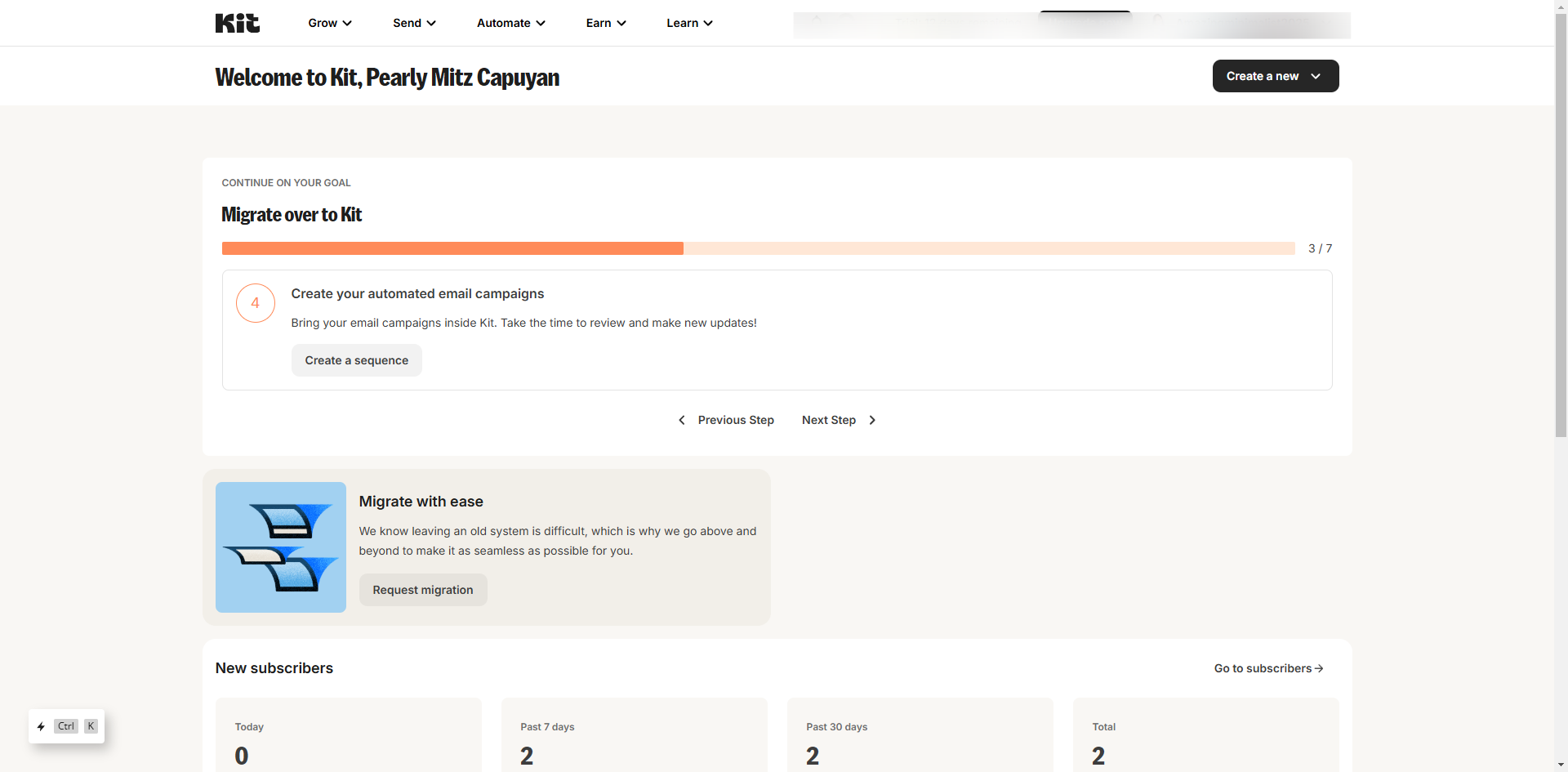
Task: Click the Kit logo
Action: (x=237, y=23)
